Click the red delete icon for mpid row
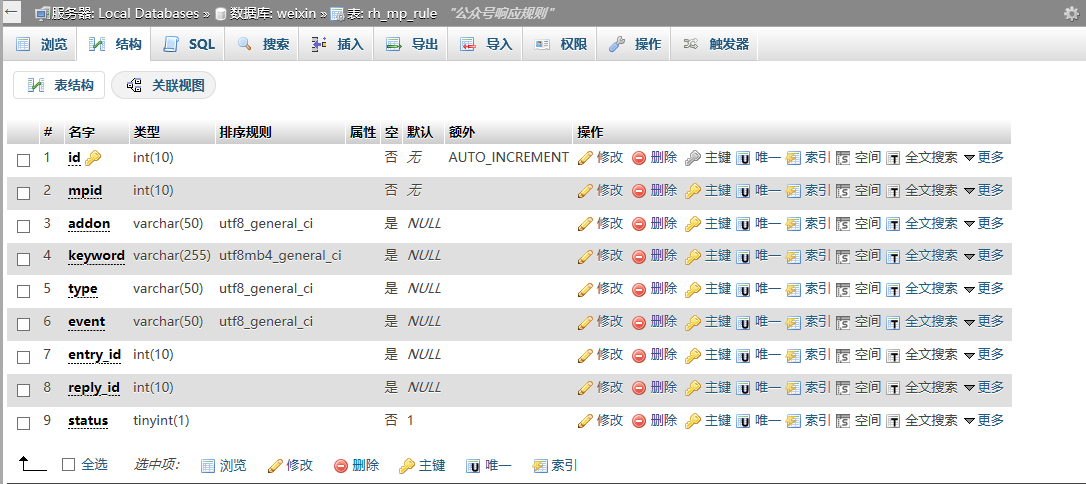Image resolution: width=1086 pixels, height=484 pixels. (x=639, y=191)
